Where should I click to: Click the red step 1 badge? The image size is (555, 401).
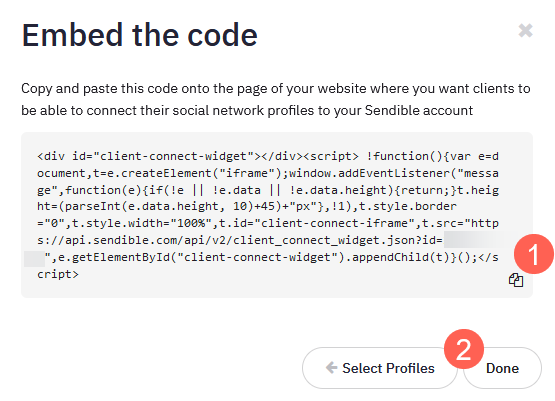[533, 254]
